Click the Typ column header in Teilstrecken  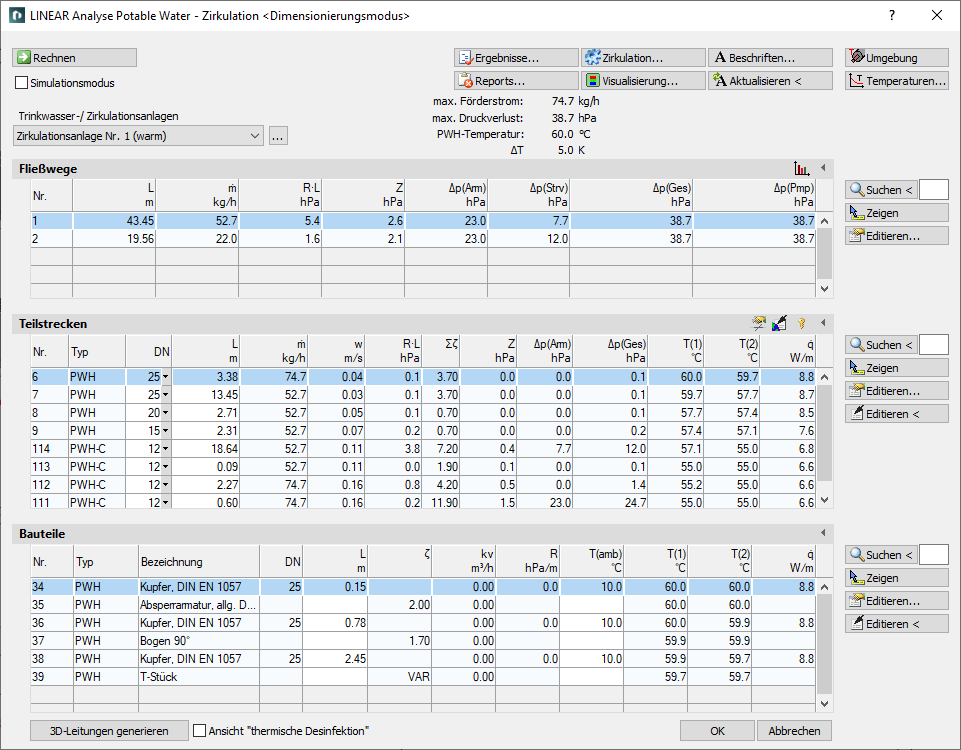tap(96, 352)
